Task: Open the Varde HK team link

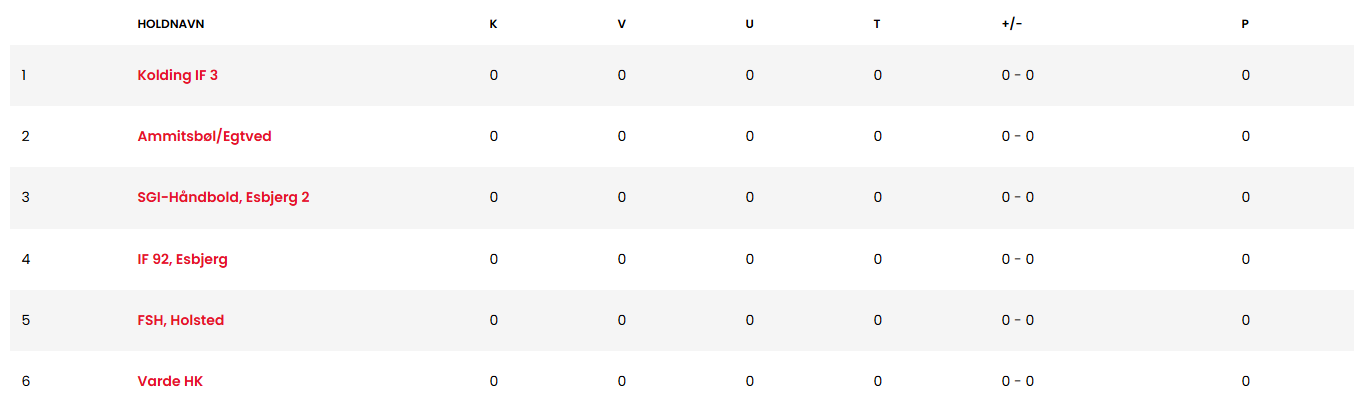Action: (170, 381)
